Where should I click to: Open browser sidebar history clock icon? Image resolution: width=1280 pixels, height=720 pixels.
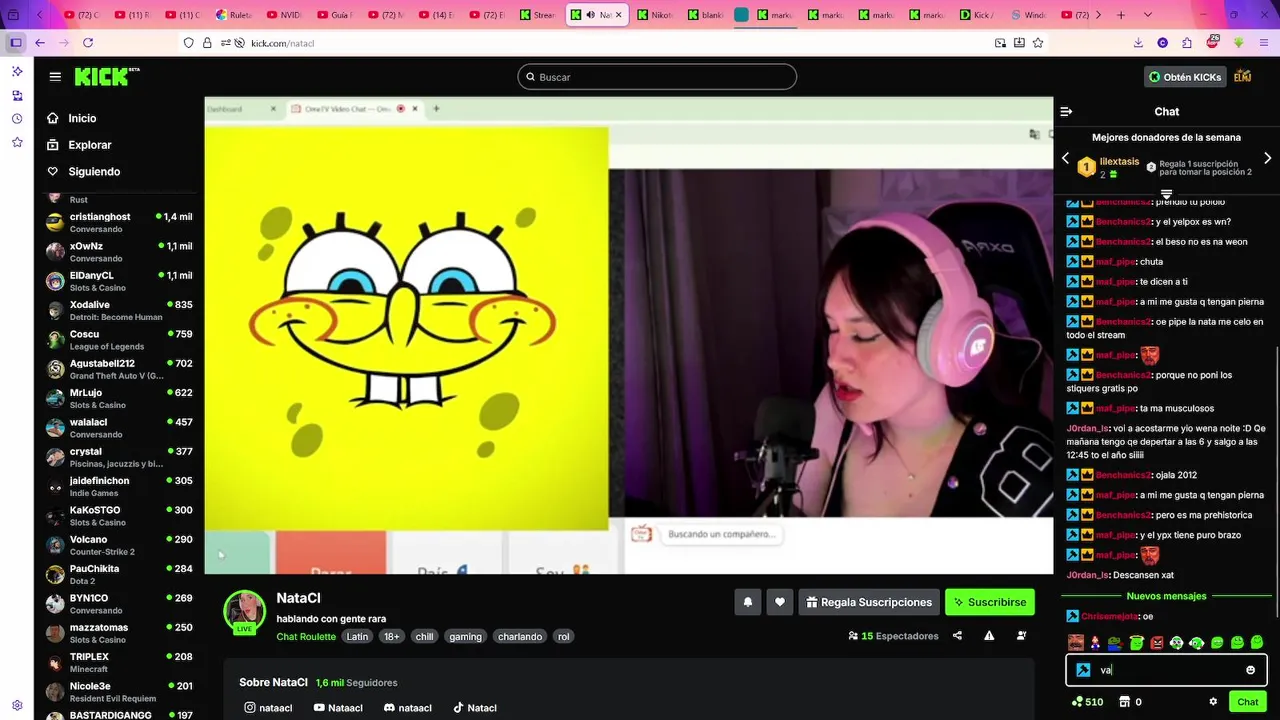coord(17,119)
